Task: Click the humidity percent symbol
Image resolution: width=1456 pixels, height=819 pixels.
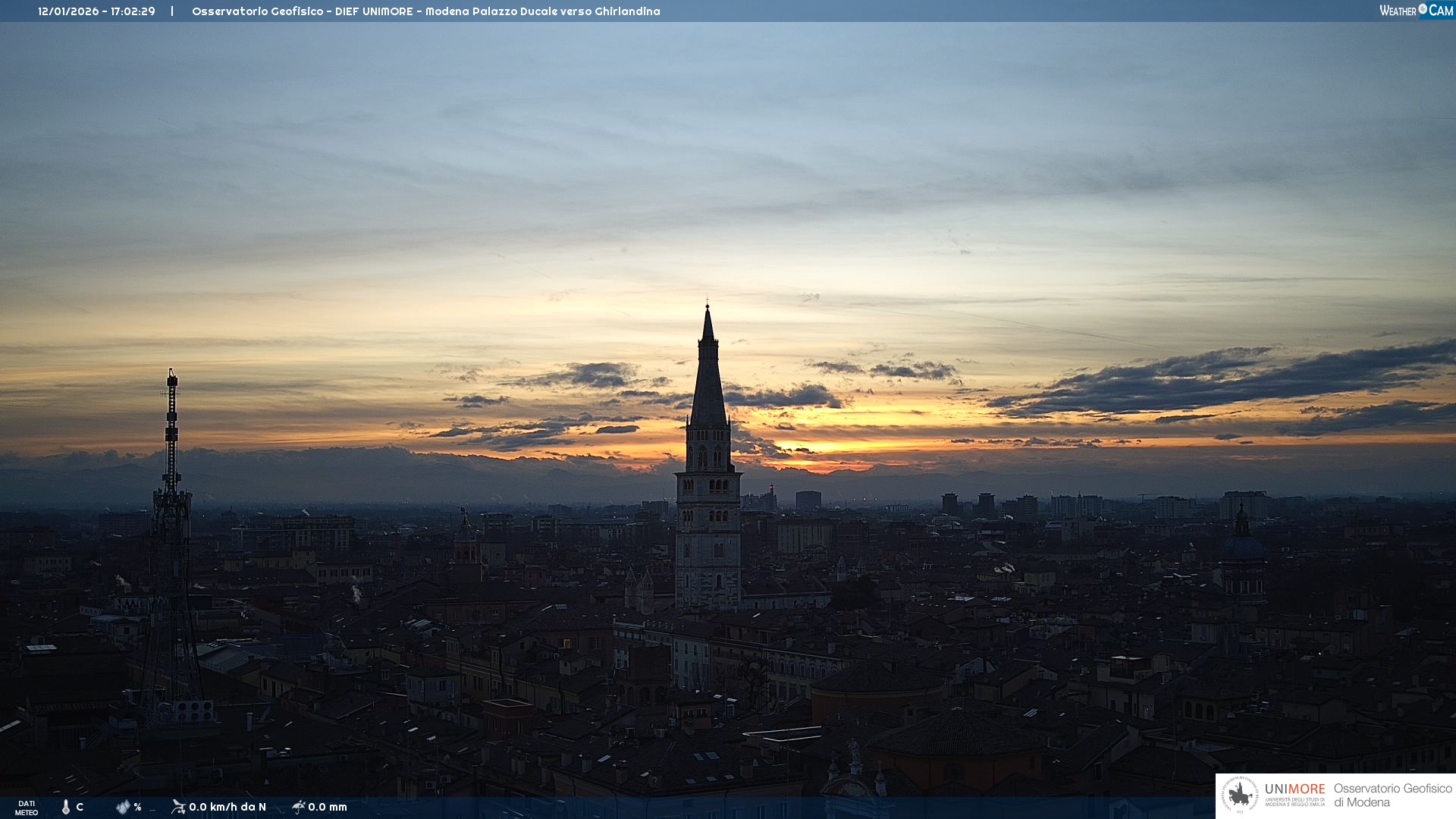Action: tap(137, 807)
